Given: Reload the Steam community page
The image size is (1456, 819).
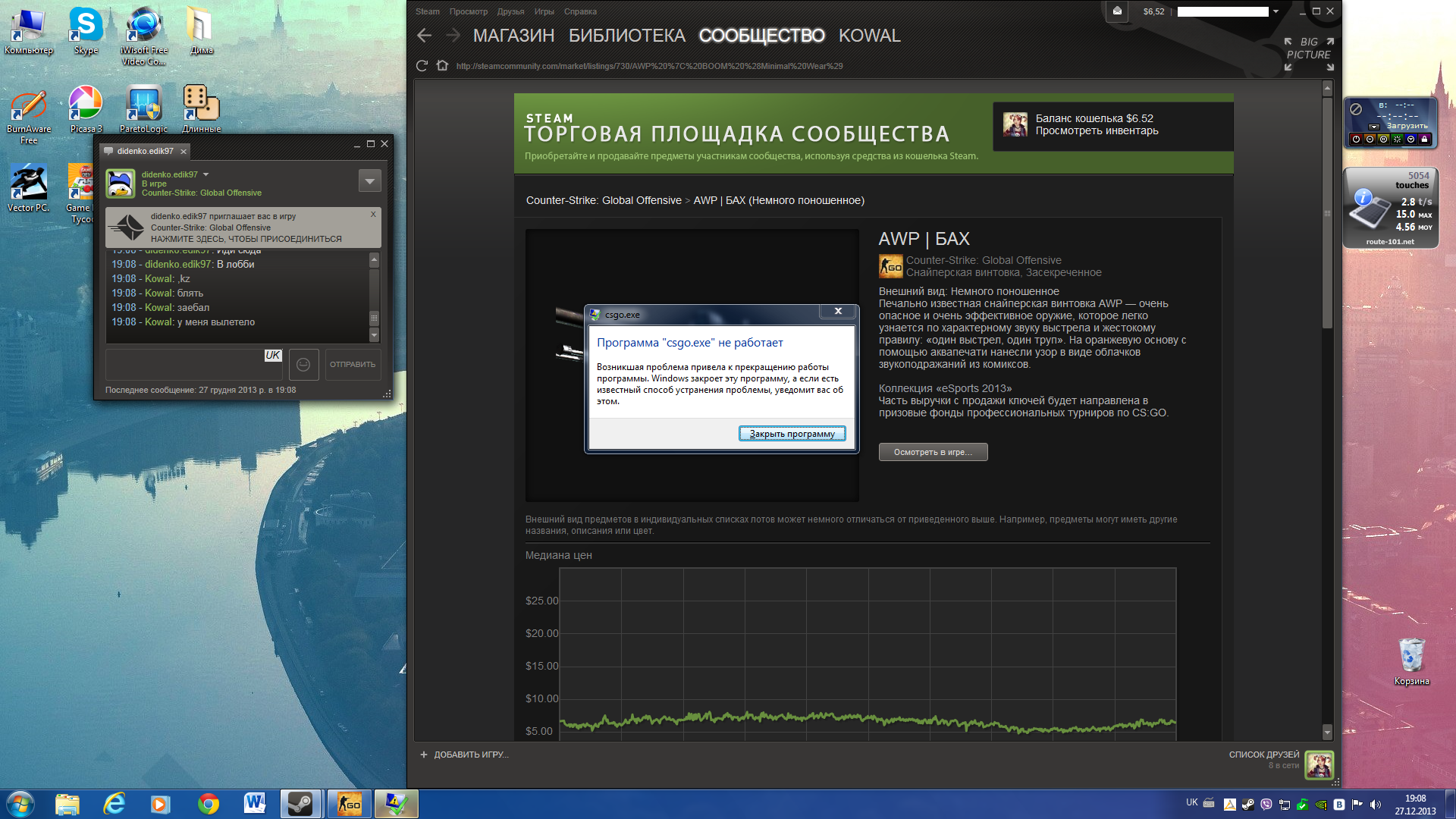Looking at the screenshot, I should point(422,66).
